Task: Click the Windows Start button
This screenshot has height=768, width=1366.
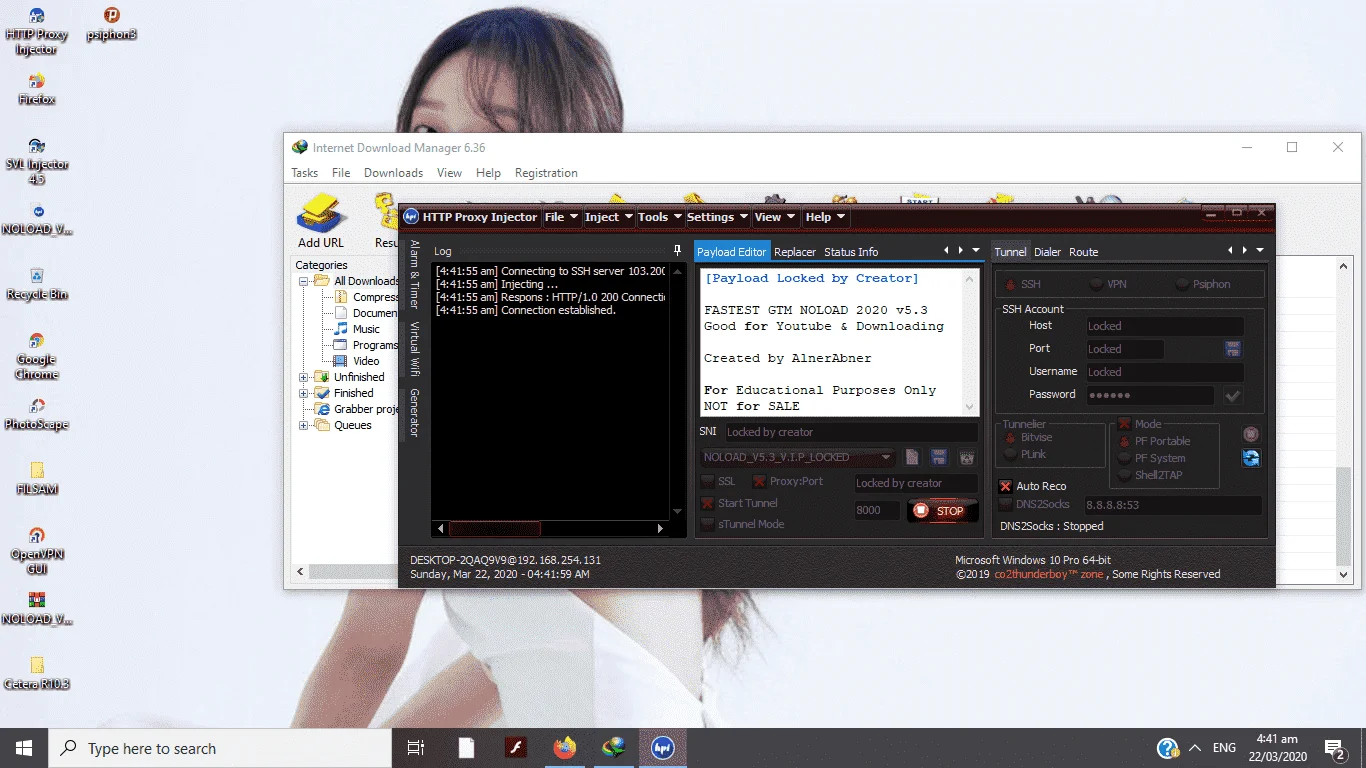Action: coord(24,747)
